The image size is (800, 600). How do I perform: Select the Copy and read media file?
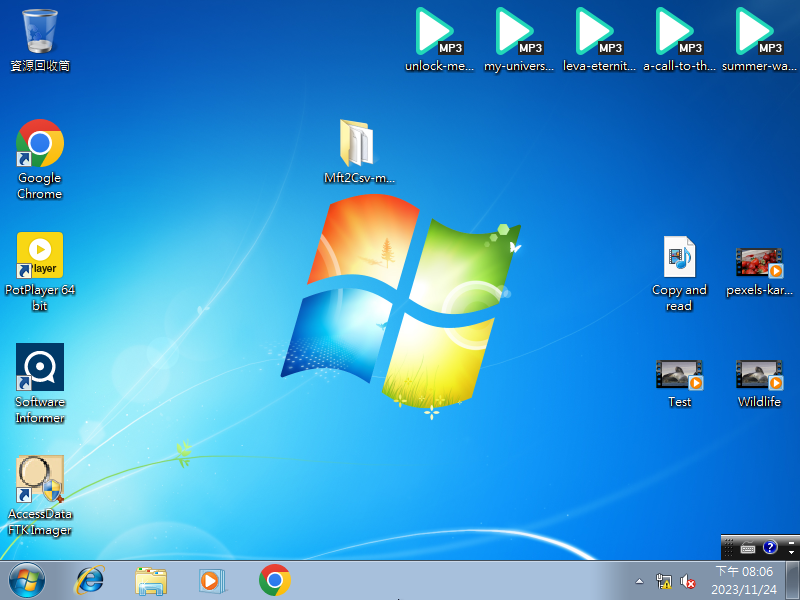[x=679, y=273]
